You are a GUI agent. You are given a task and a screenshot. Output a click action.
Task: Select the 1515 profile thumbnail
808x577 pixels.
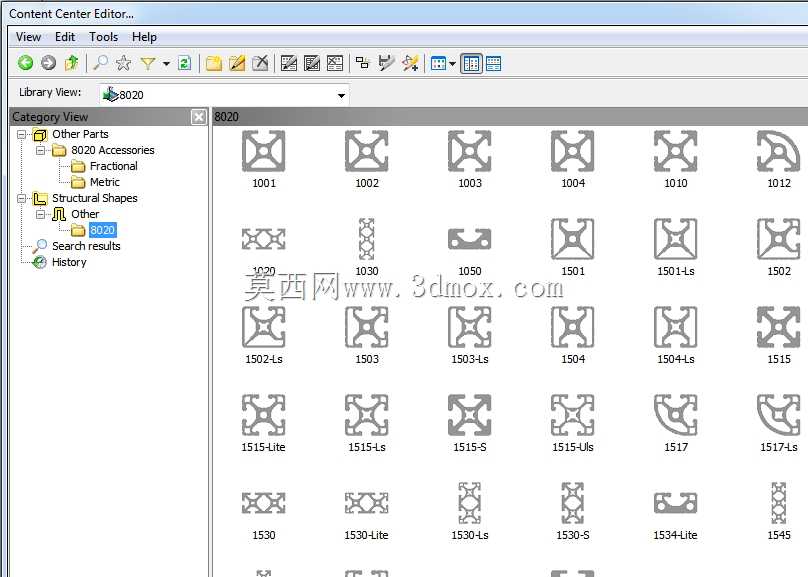pos(779,327)
